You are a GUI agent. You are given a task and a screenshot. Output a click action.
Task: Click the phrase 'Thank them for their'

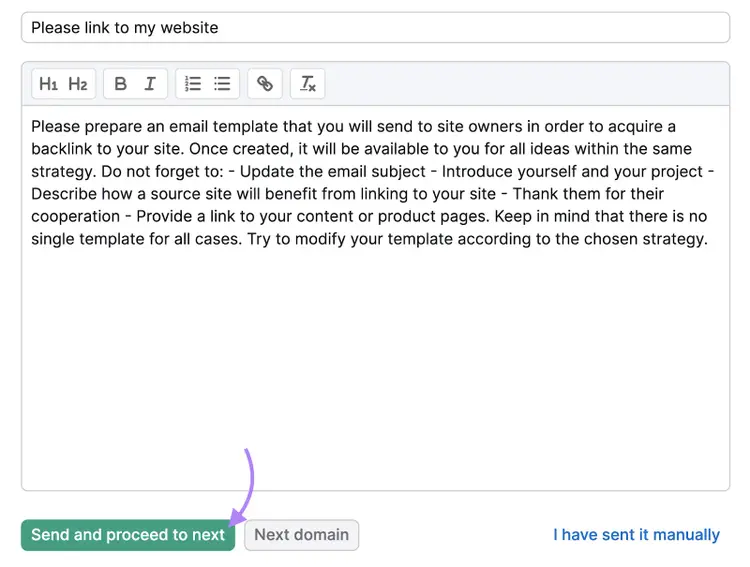pos(588,194)
